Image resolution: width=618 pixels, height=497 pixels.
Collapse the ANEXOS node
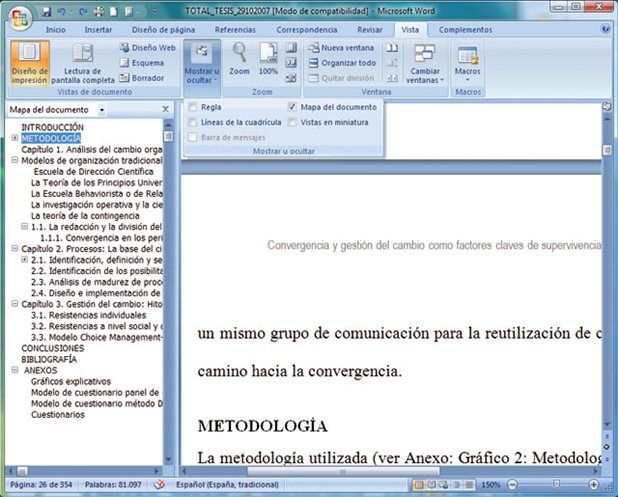(x=15, y=370)
